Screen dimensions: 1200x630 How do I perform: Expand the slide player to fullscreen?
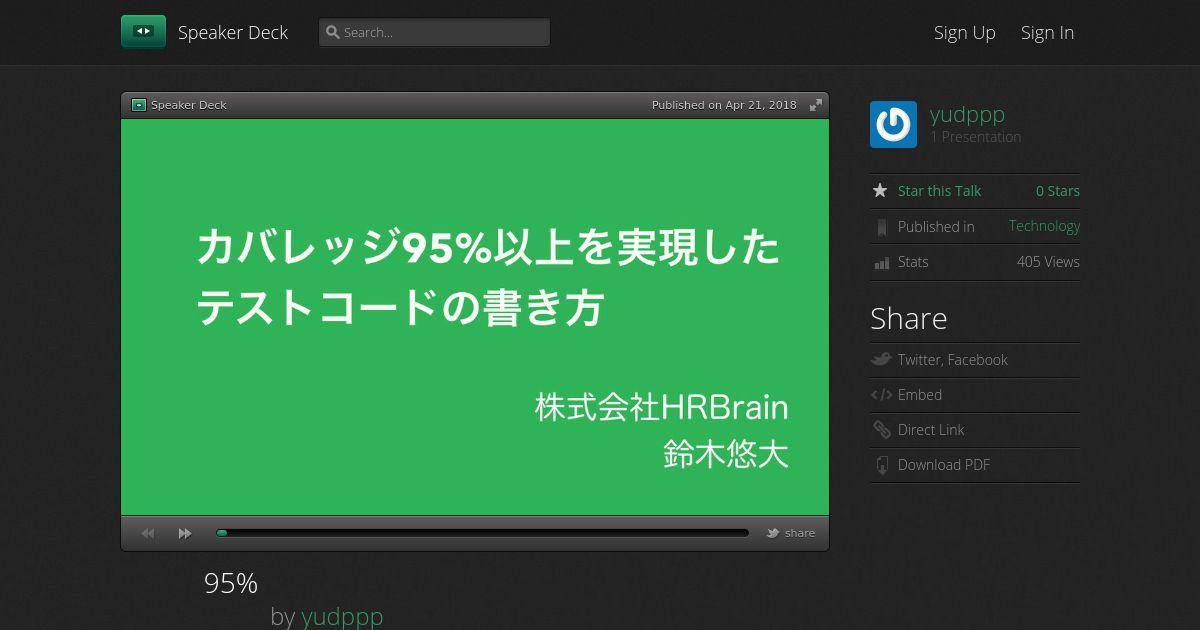click(816, 105)
